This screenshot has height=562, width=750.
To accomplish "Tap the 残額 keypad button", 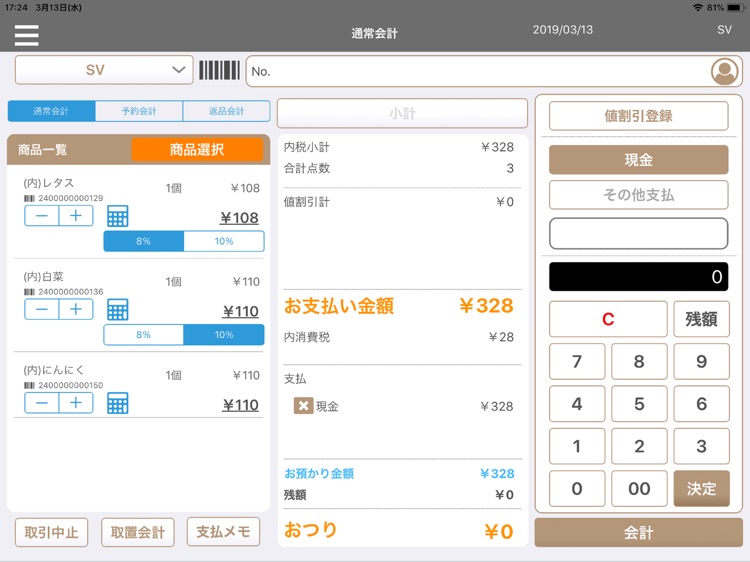I will (x=701, y=319).
